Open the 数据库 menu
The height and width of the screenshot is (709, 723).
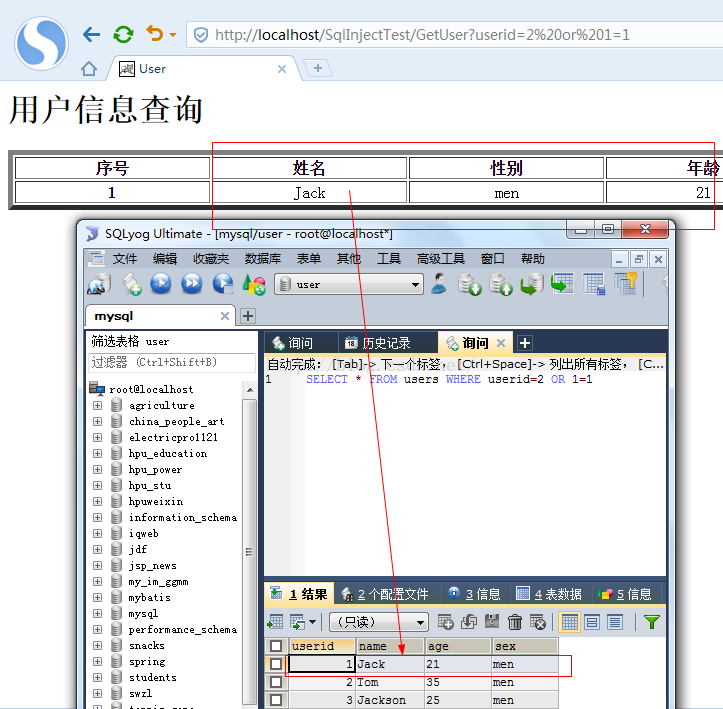tap(262, 259)
